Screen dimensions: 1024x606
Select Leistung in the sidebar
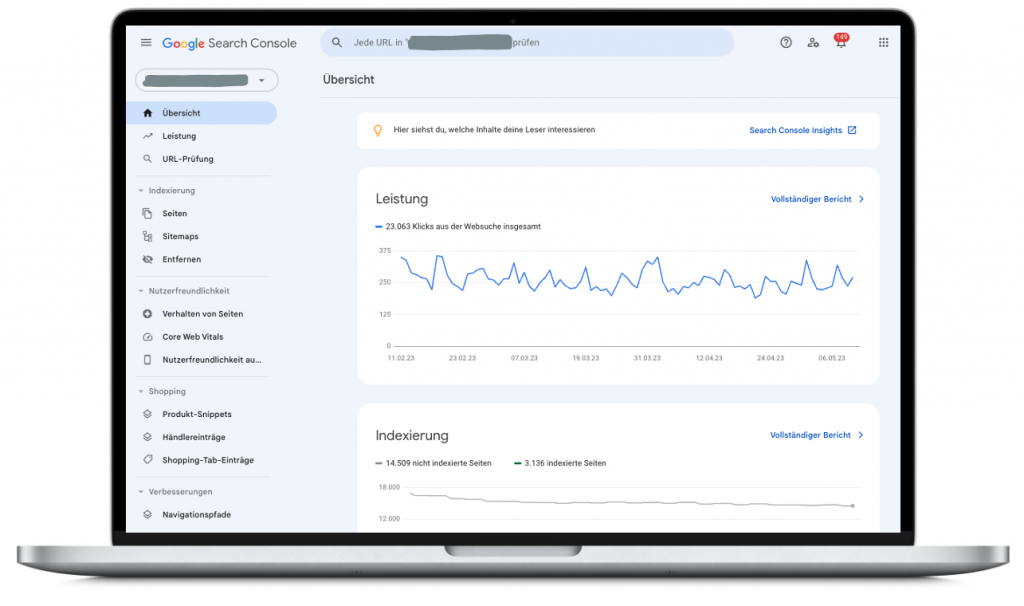point(179,136)
